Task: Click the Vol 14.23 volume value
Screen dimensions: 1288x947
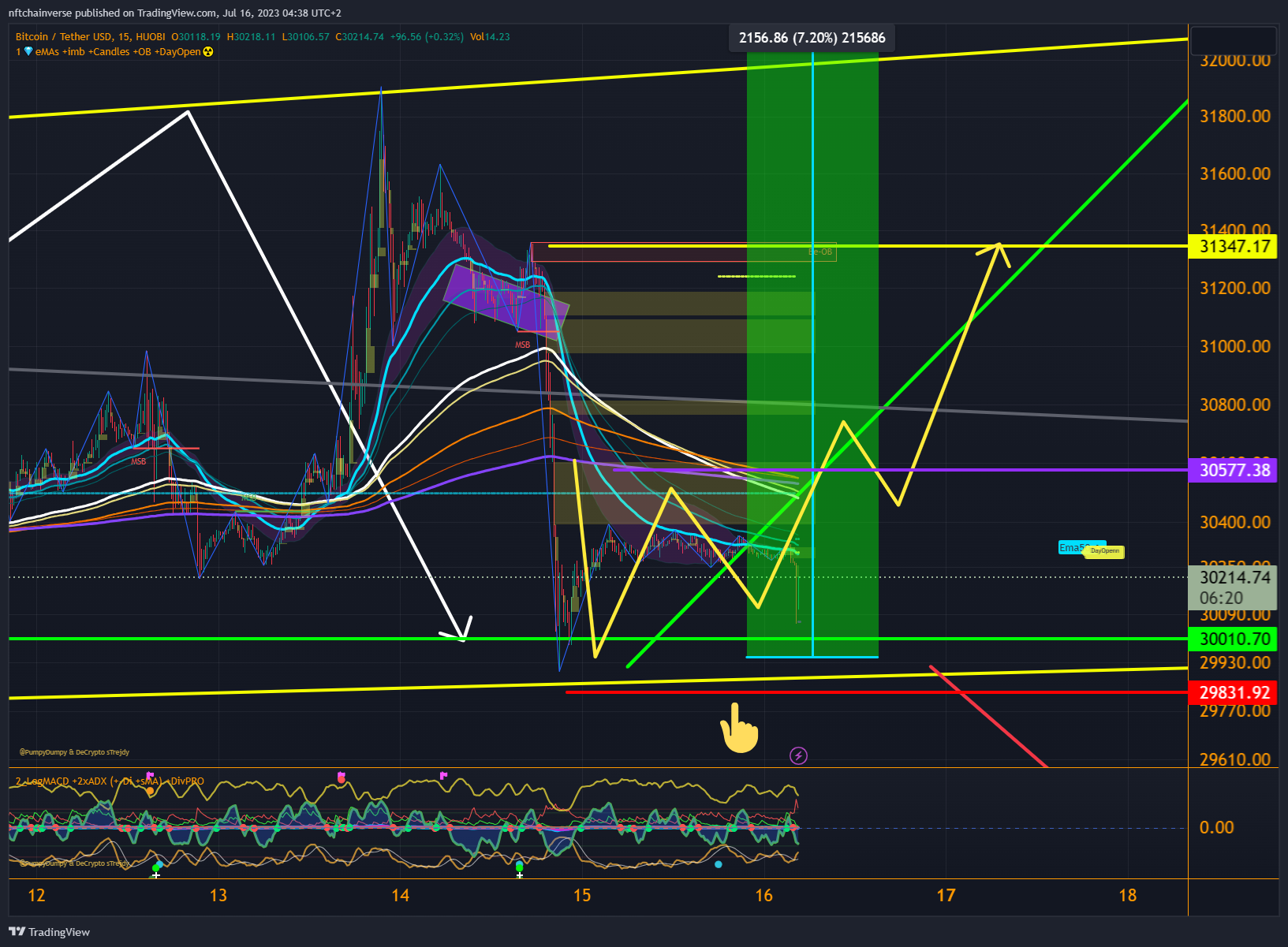Action: [x=490, y=37]
